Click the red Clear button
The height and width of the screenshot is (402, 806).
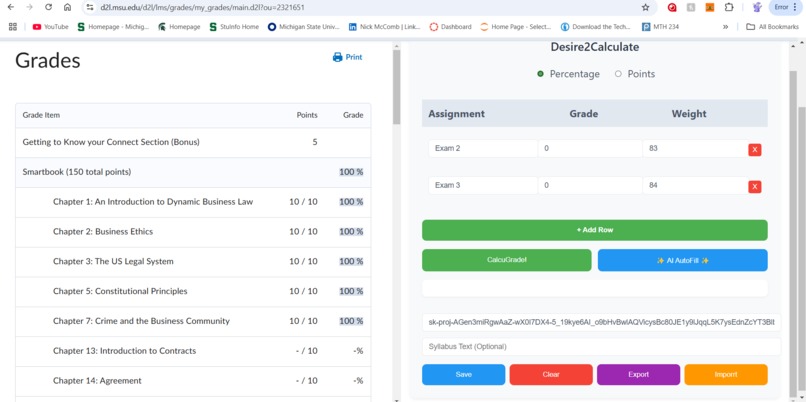551,374
